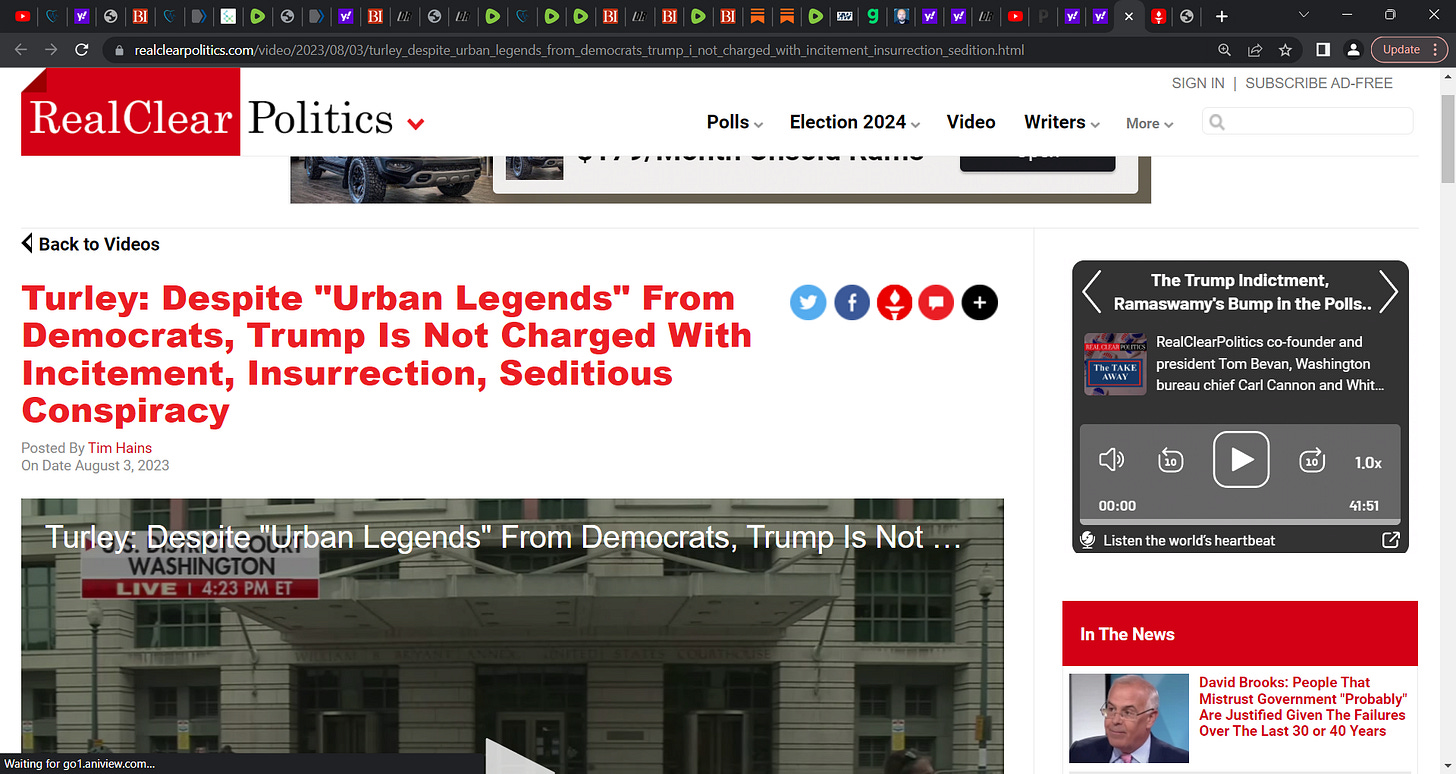1456x774 pixels.
Task: Switch to the green 'g' icon tab
Action: click(873, 16)
